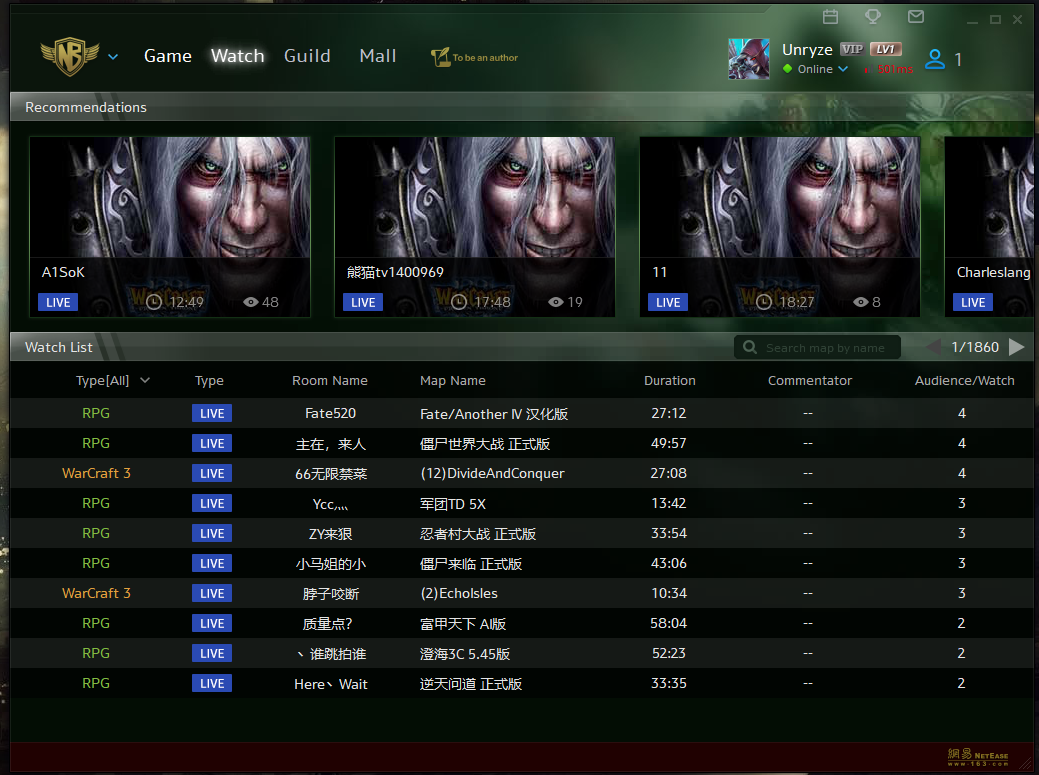Image resolution: width=1039 pixels, height=775 pixels.
Task: Click the LIVE badge on the 11 card
Action: pyautogui.click(x=668, y=302)
